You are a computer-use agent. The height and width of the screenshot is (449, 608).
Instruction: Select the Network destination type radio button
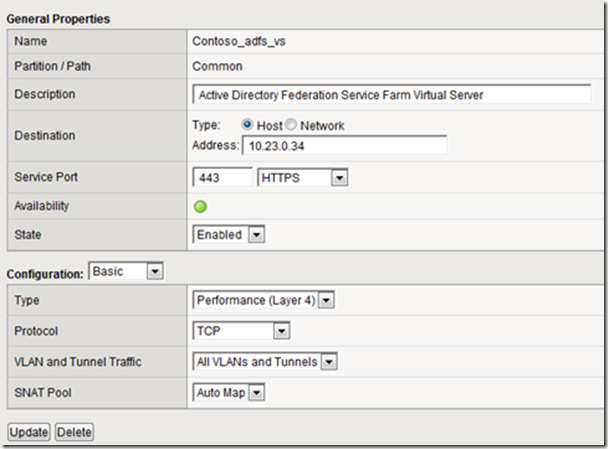click(292, 126)
